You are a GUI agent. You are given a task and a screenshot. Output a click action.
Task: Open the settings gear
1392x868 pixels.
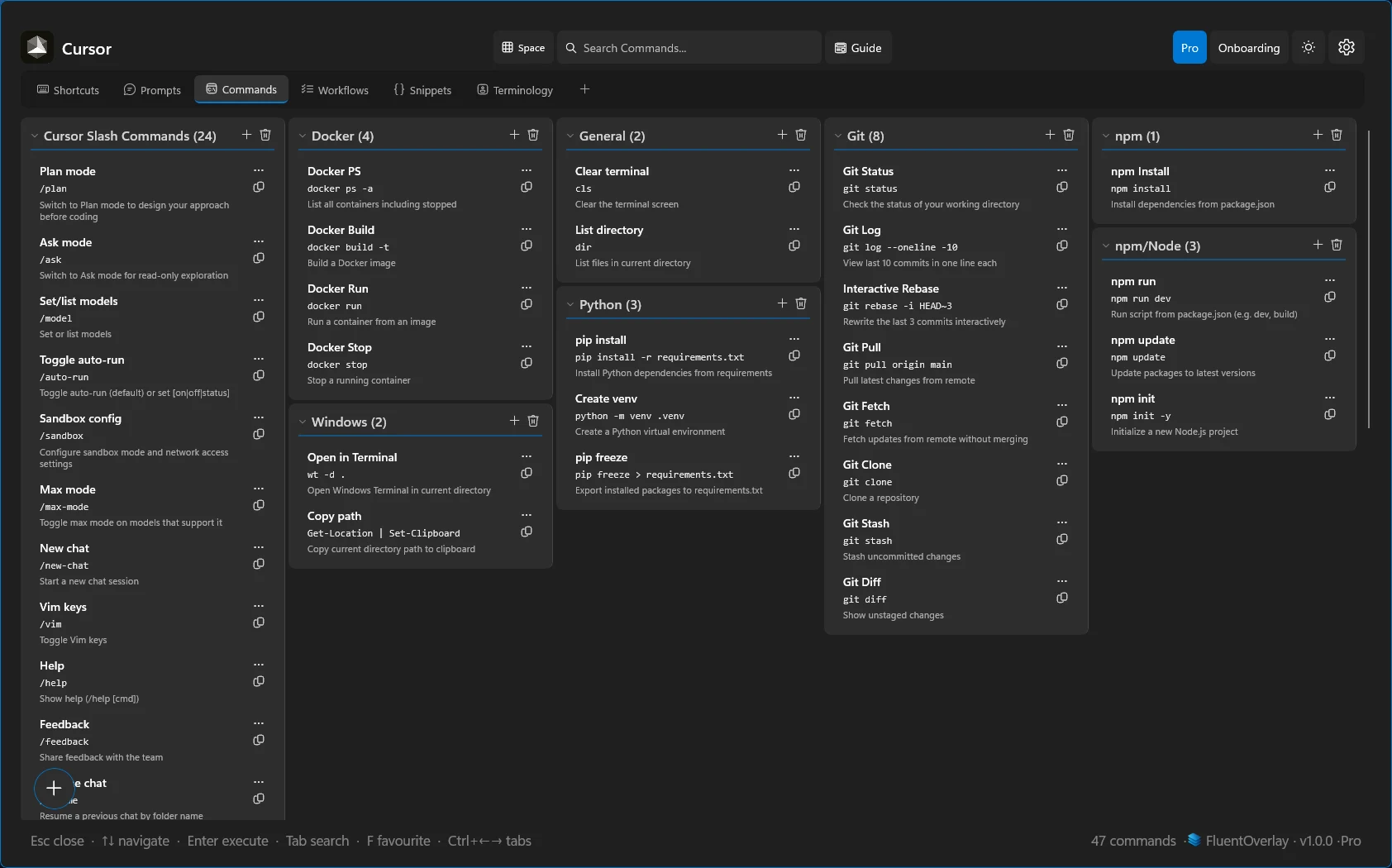[x=1347, y=47]
